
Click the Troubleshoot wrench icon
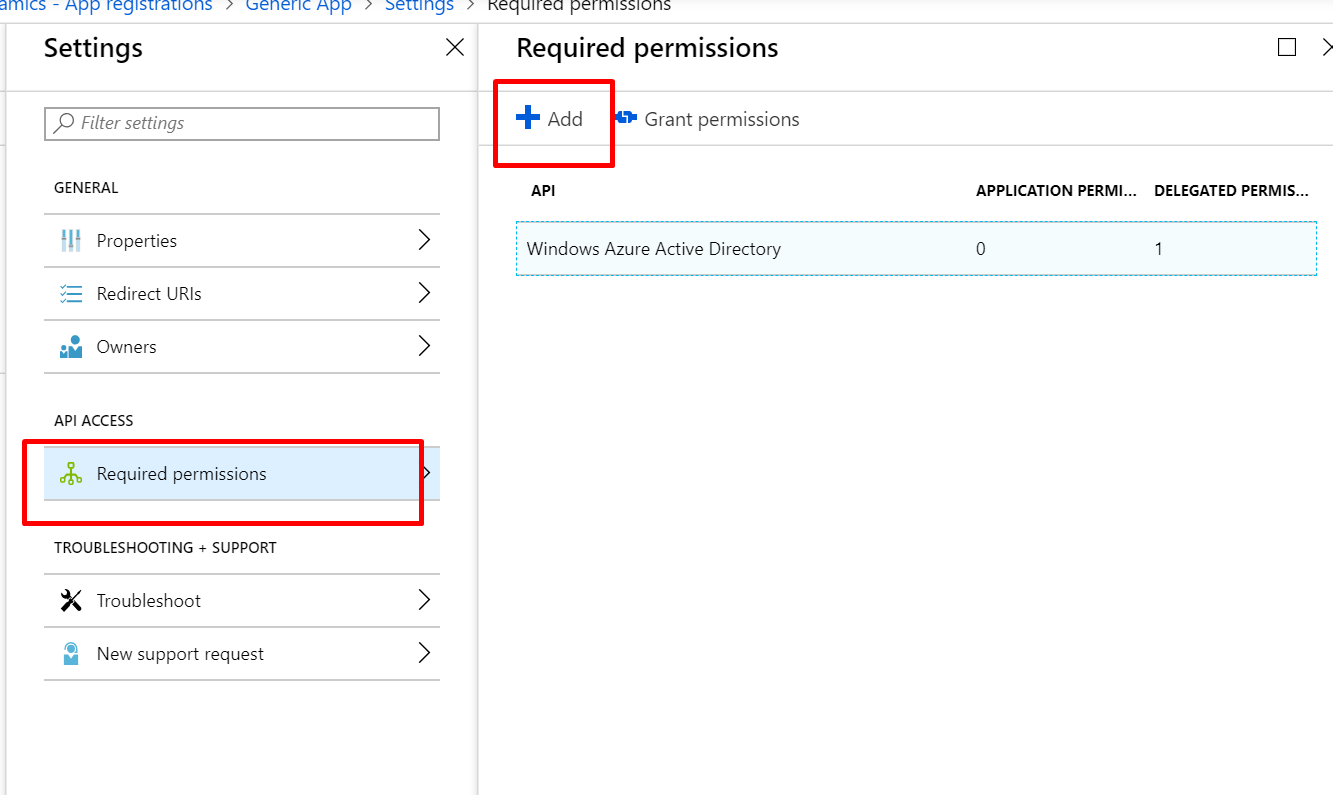coord(71,601)
